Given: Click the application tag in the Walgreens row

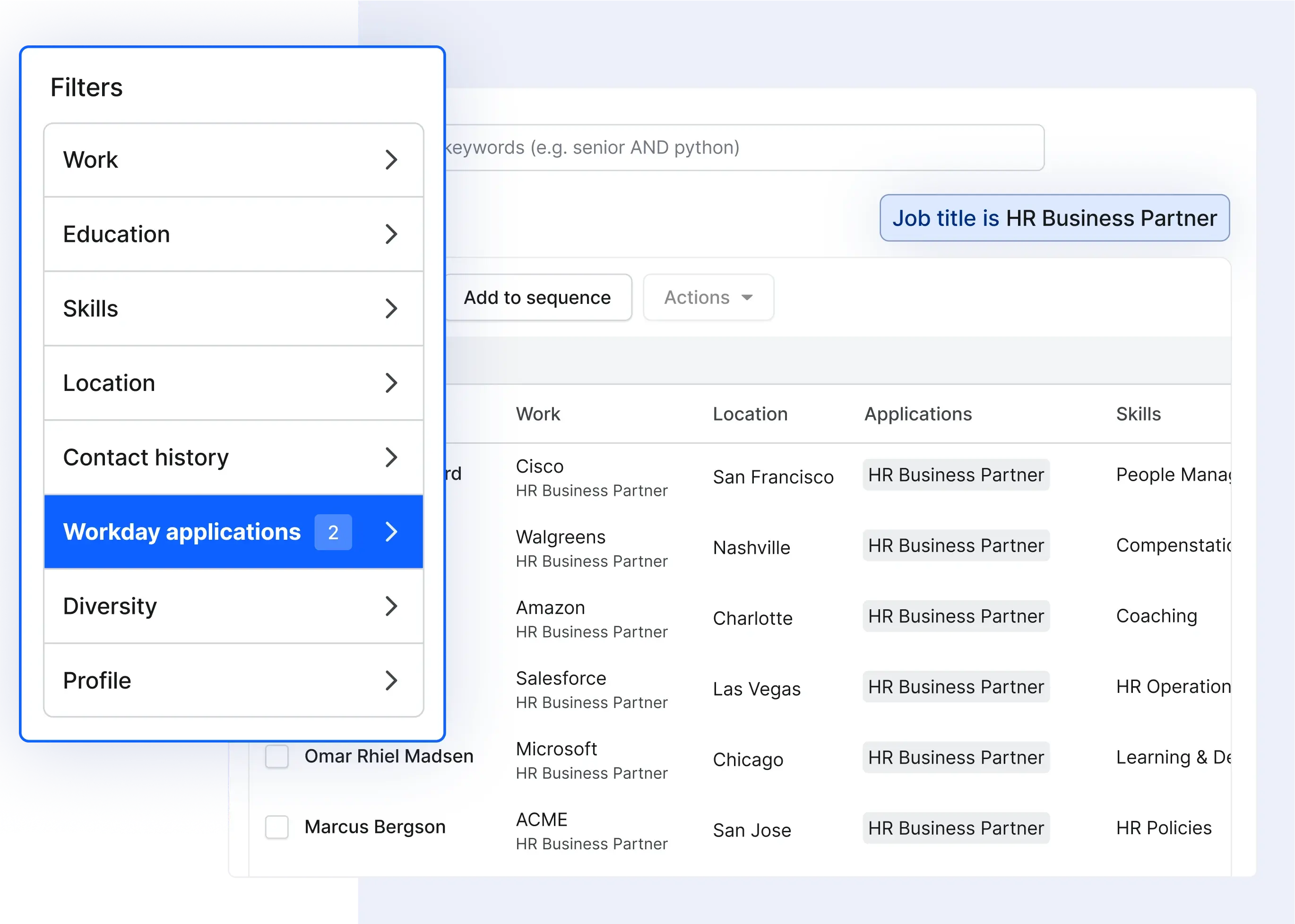Looking at the screenshot, I should click(x=956, y=545).
